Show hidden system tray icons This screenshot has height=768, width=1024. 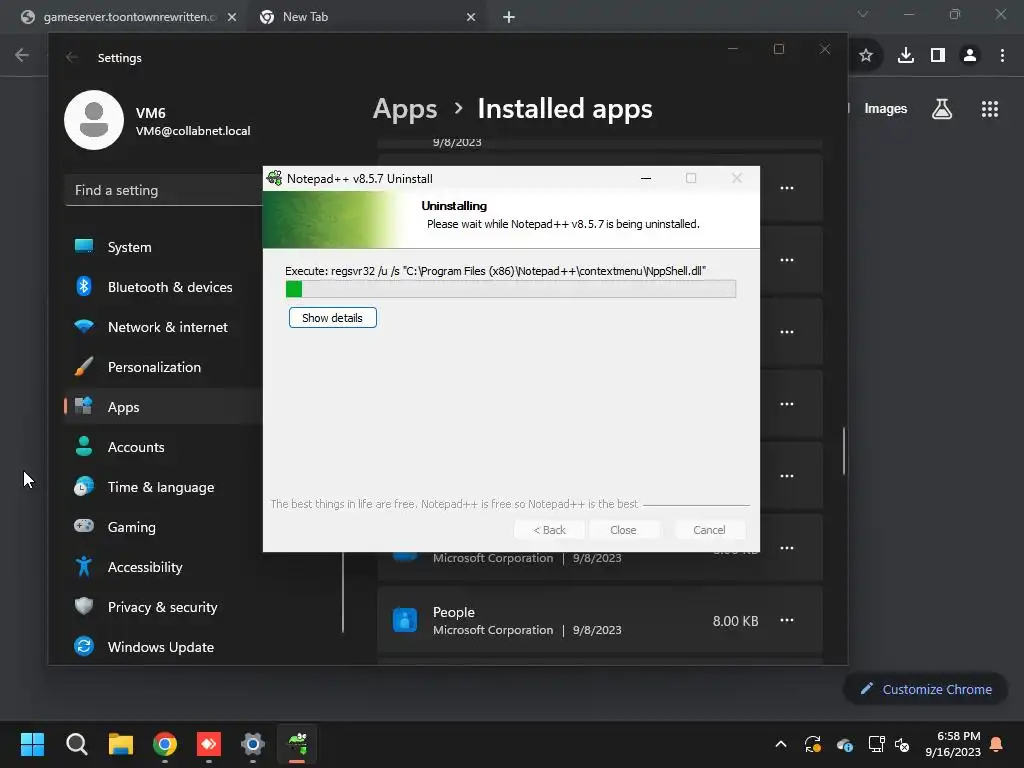coord(780,744)
